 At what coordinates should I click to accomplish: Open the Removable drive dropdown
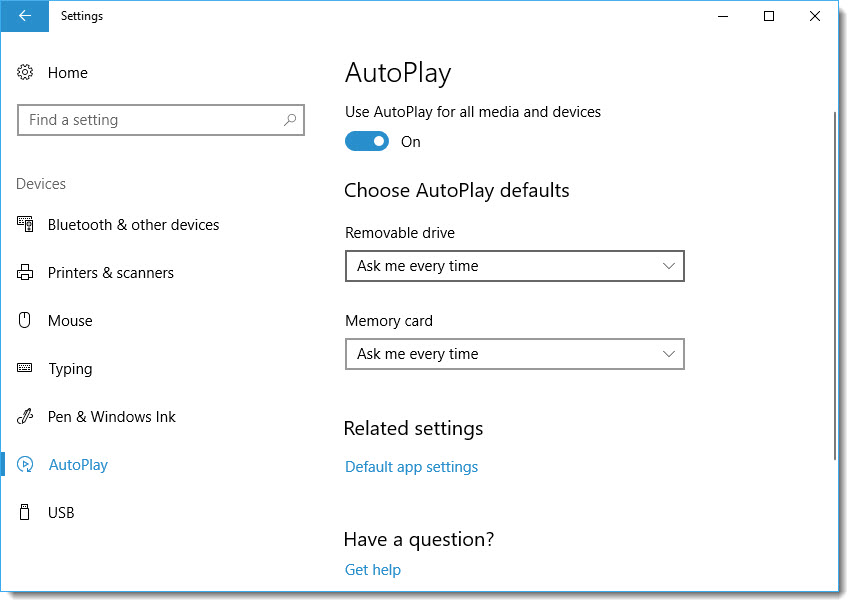(514, 266)
